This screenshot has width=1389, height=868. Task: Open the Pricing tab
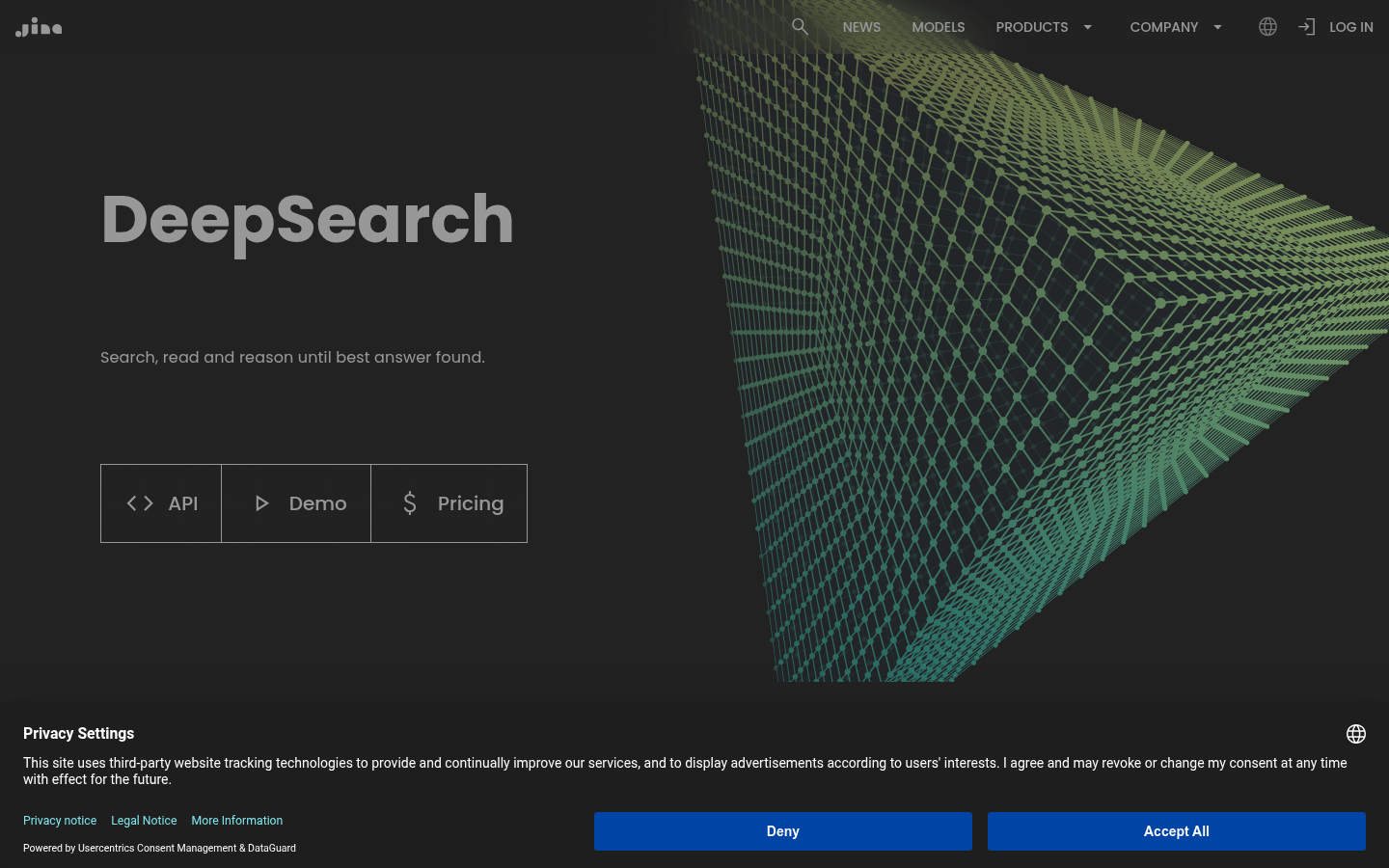[x=449, y=503]
